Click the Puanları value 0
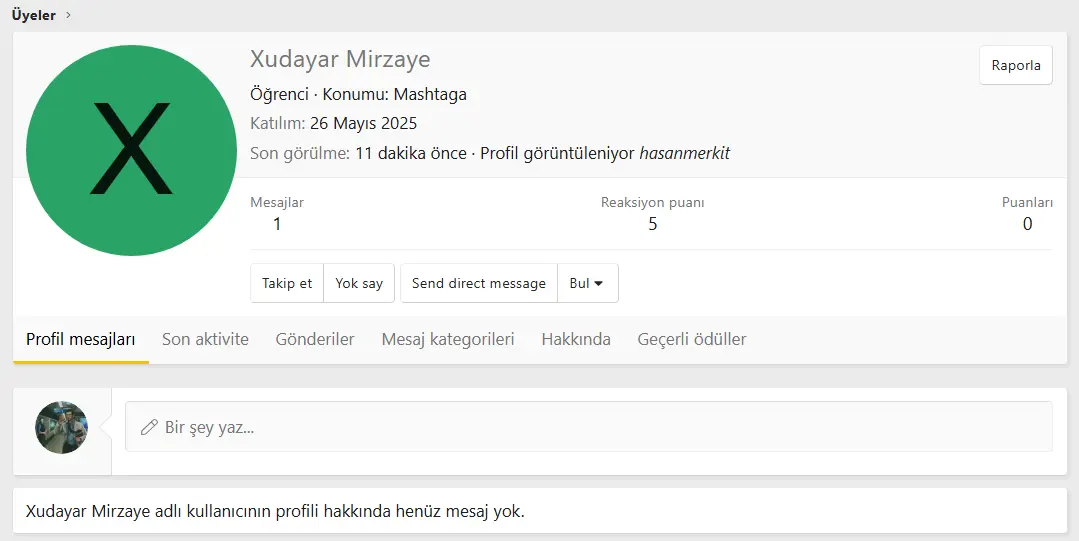The image size is (1079, 541). click(x=1027, y=224)
